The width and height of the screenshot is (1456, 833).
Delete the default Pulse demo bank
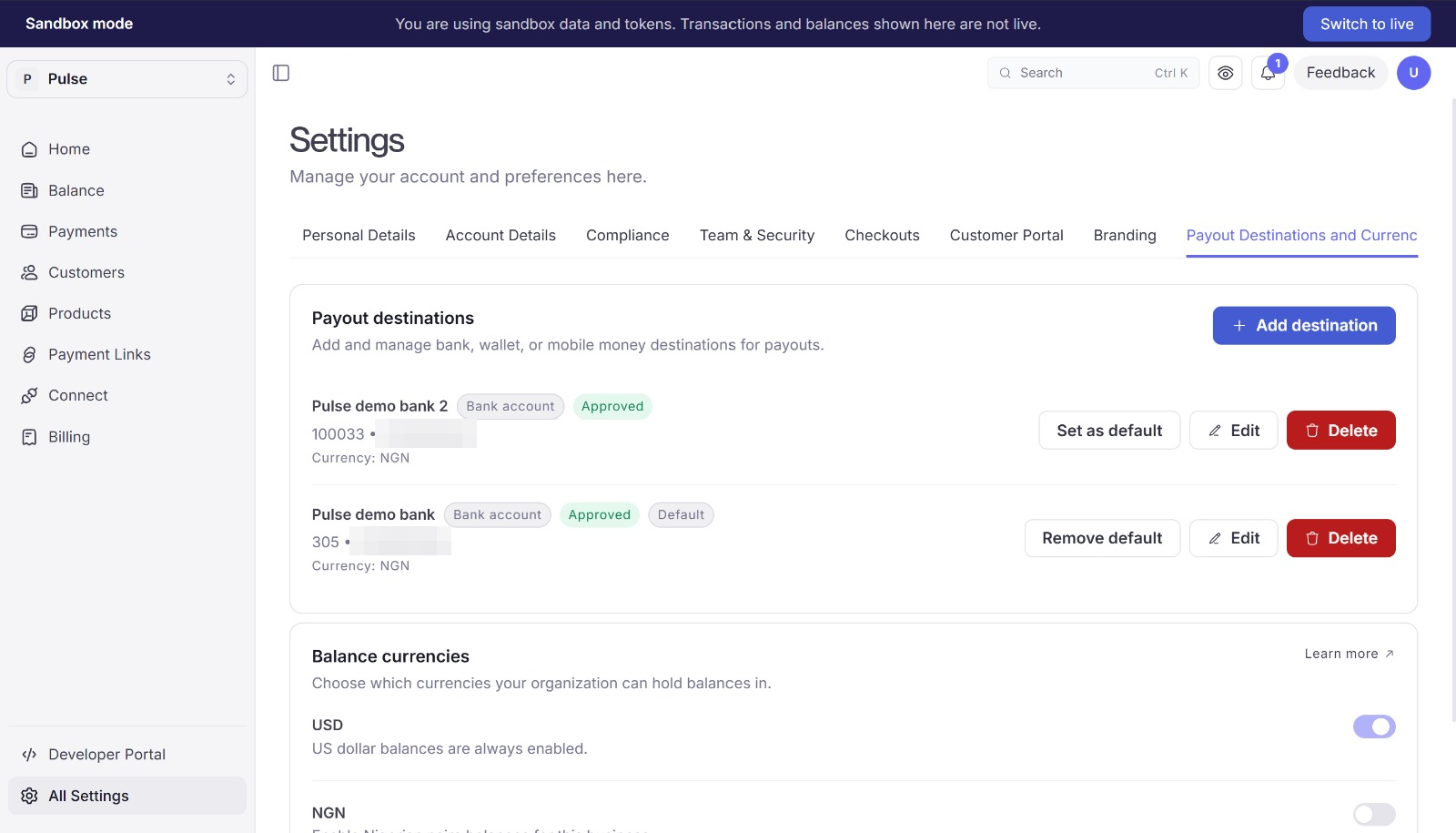(1341, 538)
